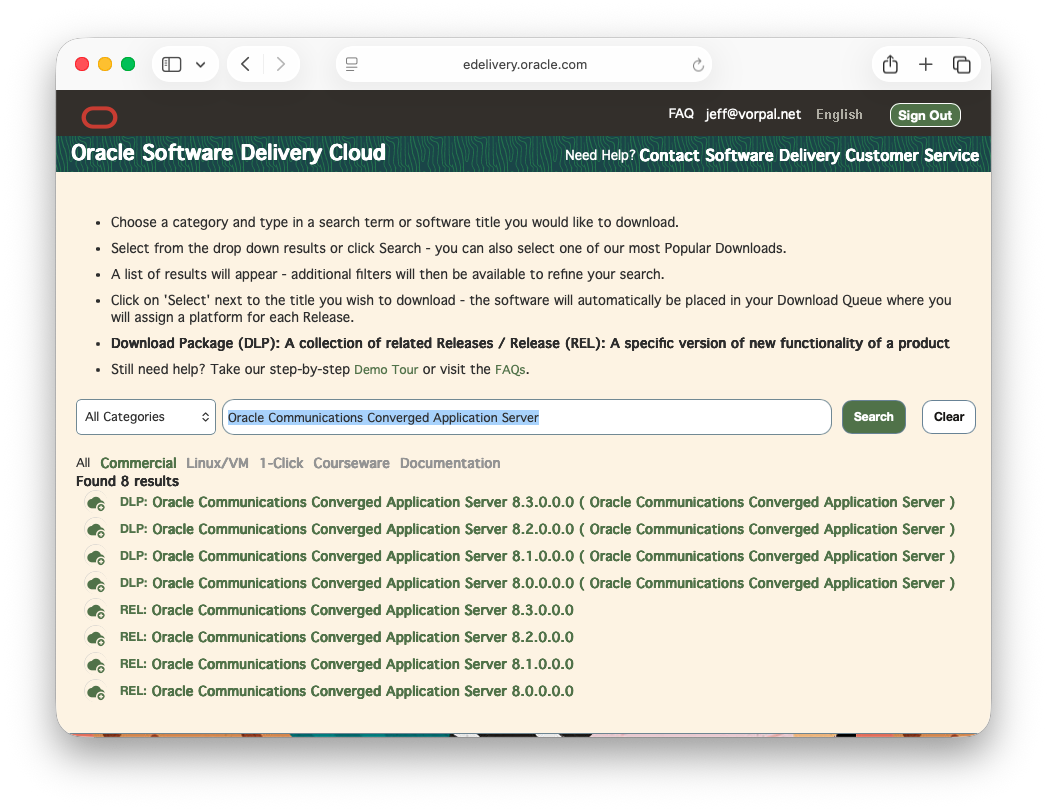
Task: Click cloud download icon for REL 8.3.0.0.0
Action: point(96,611)
